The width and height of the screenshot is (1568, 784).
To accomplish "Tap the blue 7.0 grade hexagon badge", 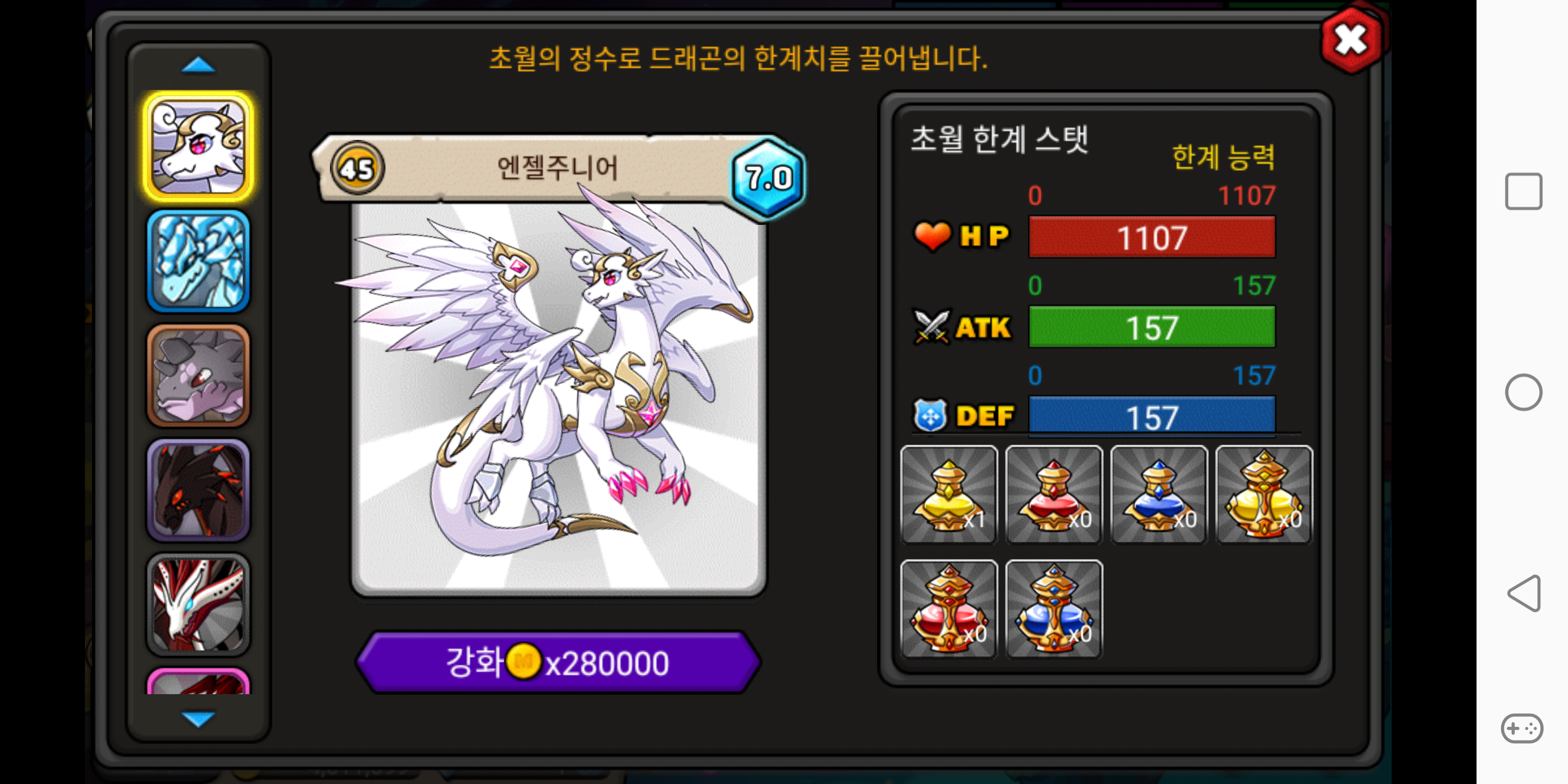I will (768, 177).
